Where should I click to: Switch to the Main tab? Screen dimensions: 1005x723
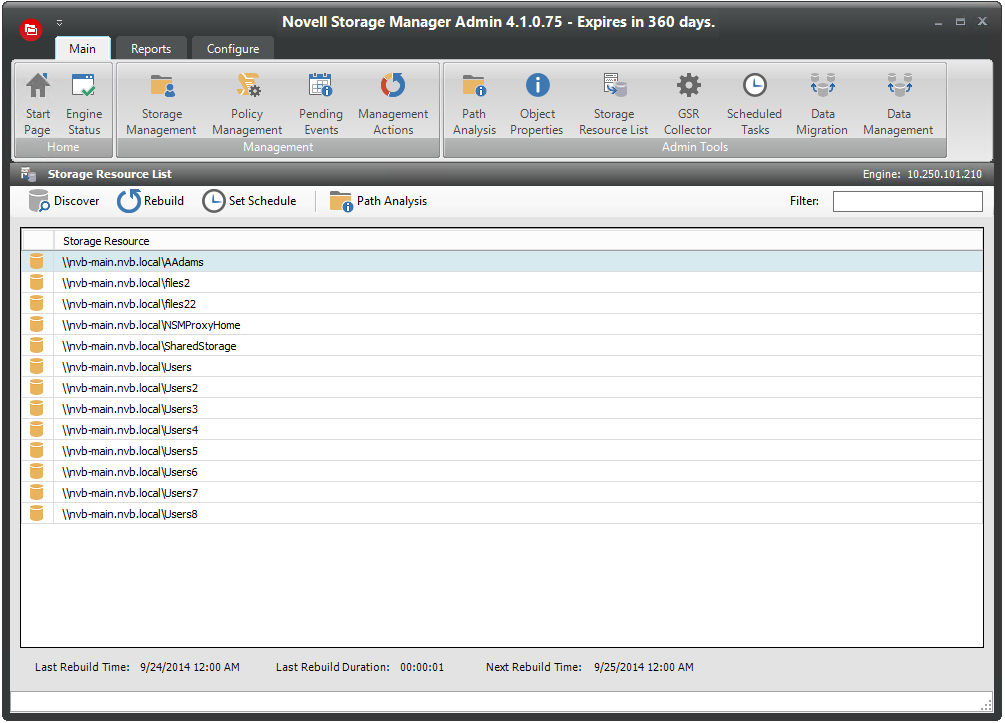coord(83,49)
